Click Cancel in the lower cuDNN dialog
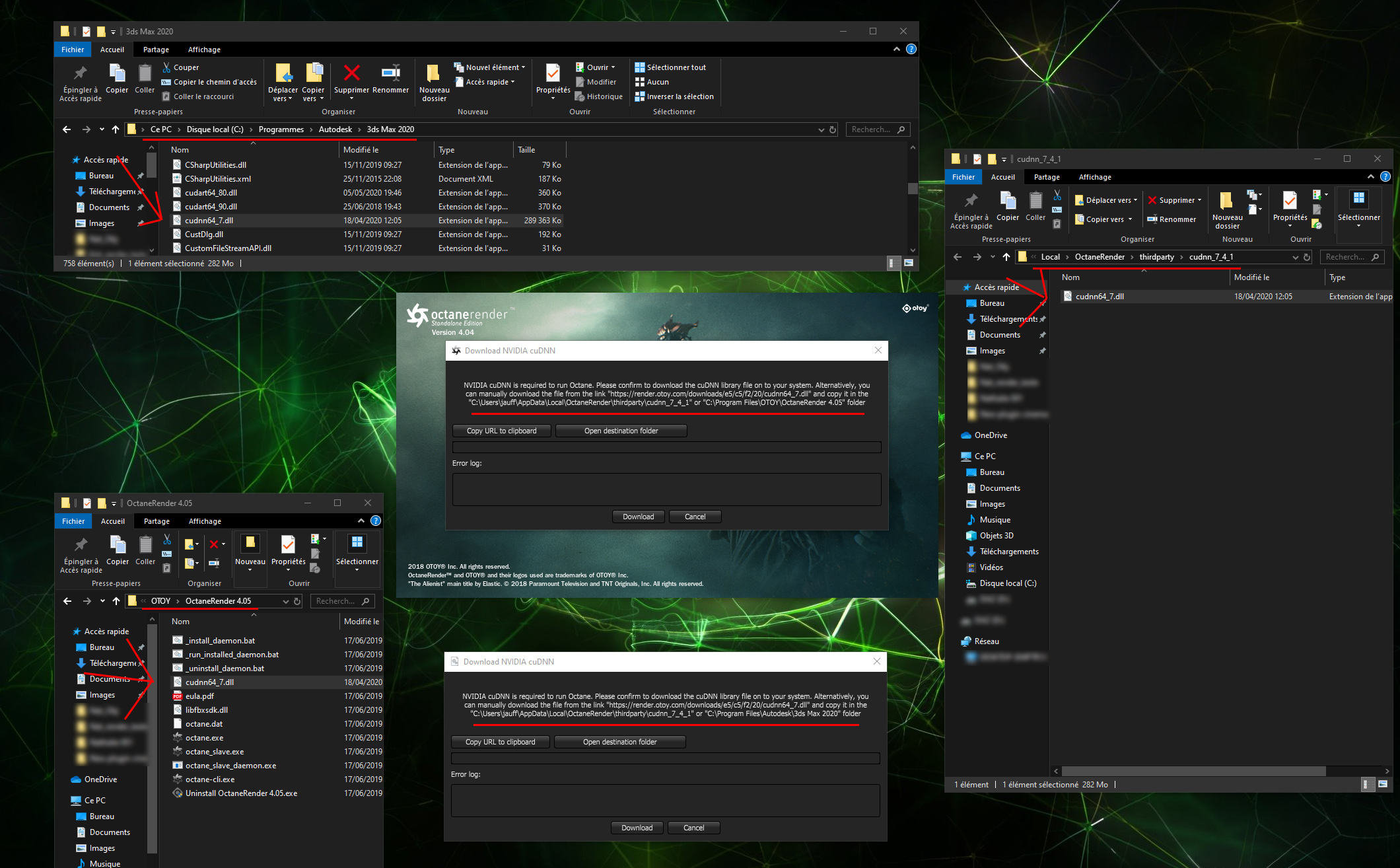 pyautogui.click(x=693, y=828)
